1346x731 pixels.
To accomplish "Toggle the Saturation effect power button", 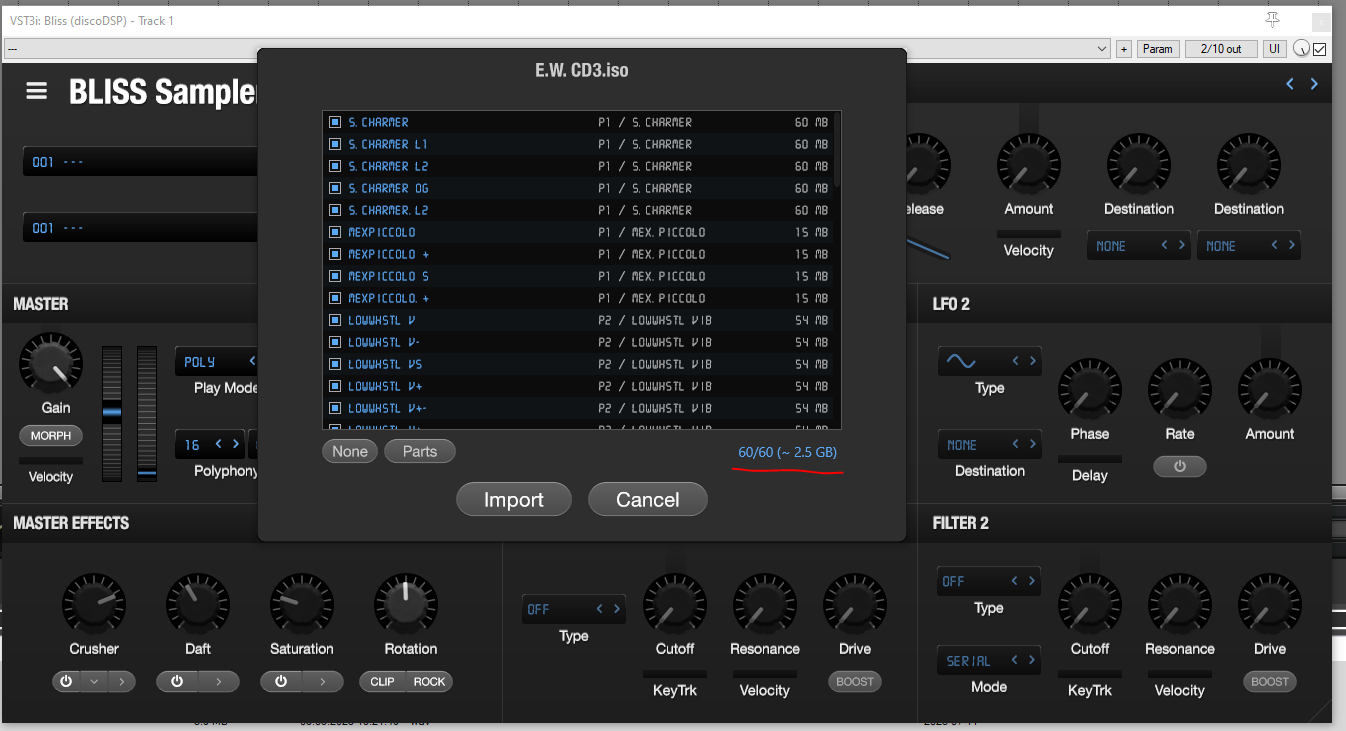I will (281, 682).
